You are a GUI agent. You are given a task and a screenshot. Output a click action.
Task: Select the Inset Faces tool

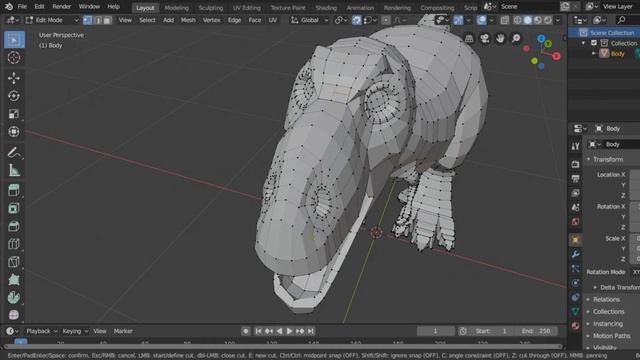(x=14, y=208)
